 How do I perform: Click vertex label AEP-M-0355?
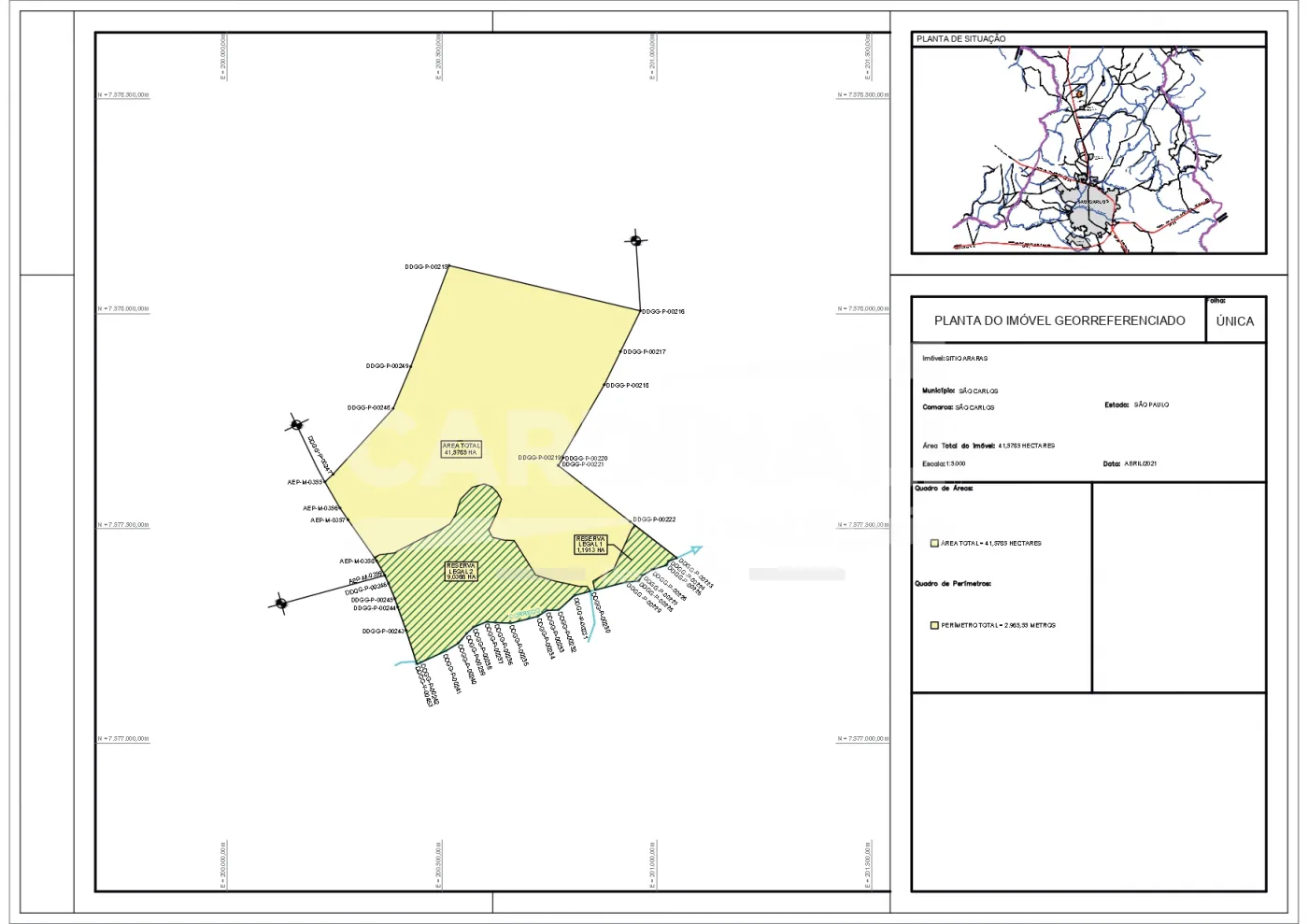tap(305, 482)
